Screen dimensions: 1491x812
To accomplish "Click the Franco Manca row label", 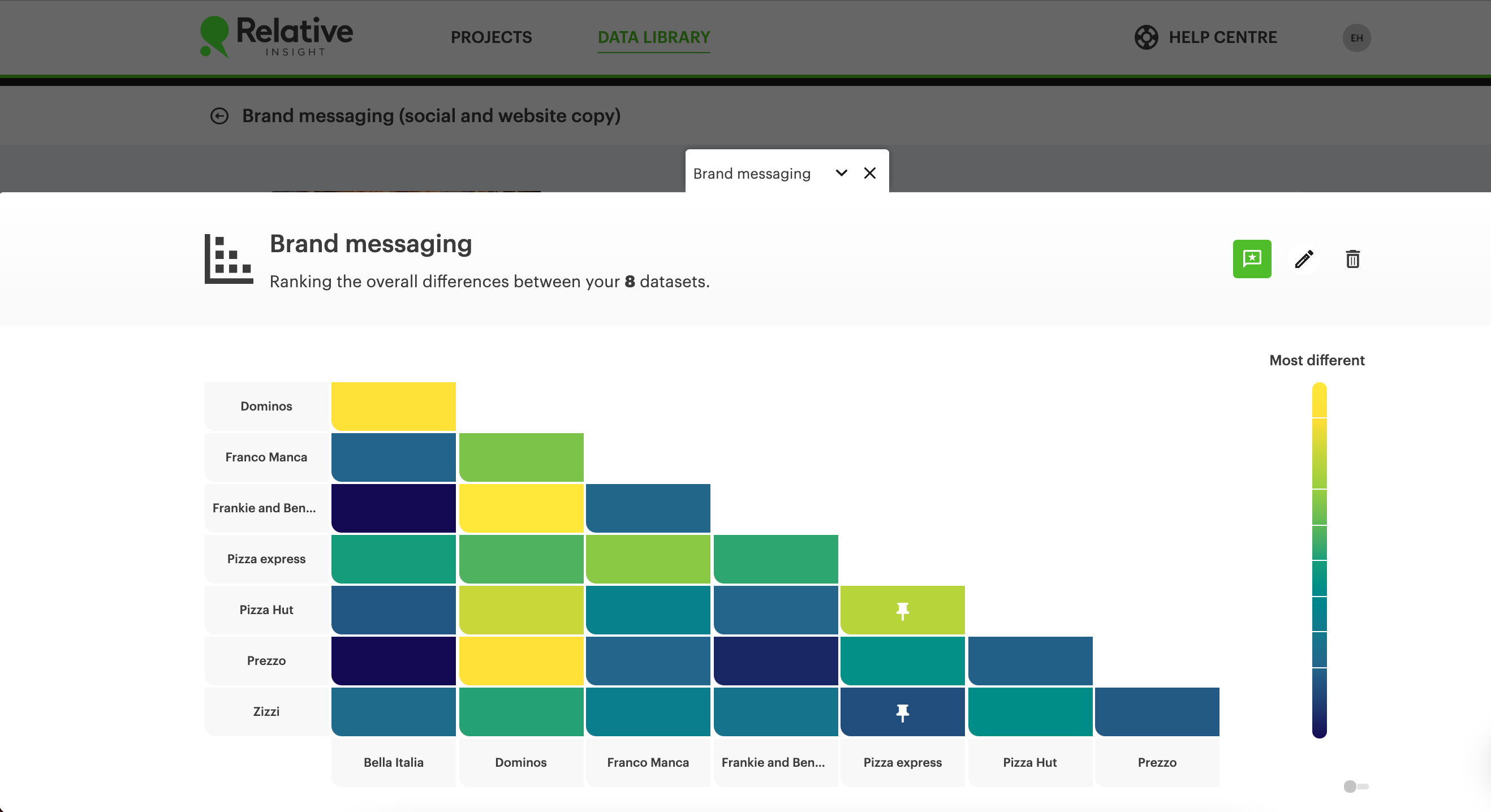I will click(x=266, y=457).
